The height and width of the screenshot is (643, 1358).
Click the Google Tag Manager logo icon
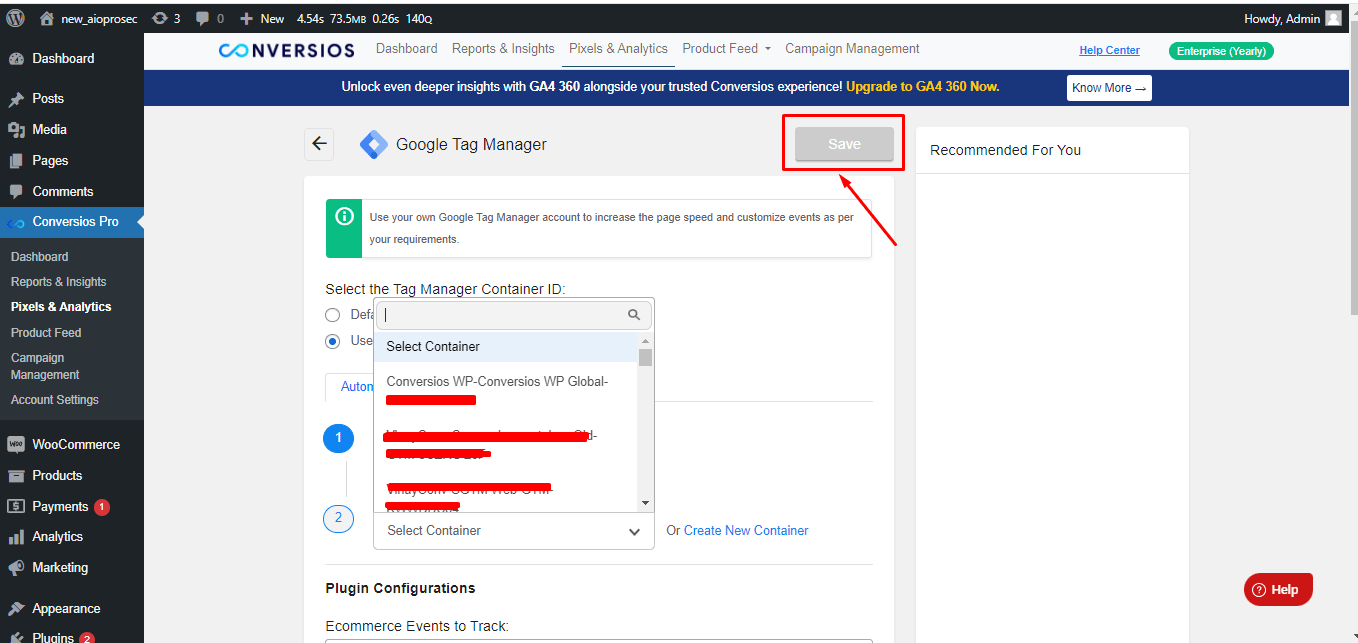373,145
